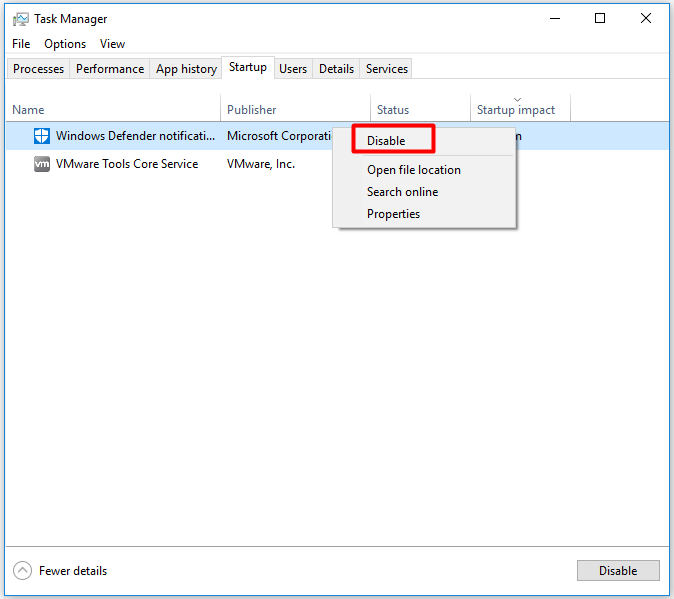The image size is (674, 599).
Task: Maximize the Task Manager window
Action: [x=600, y=18]
